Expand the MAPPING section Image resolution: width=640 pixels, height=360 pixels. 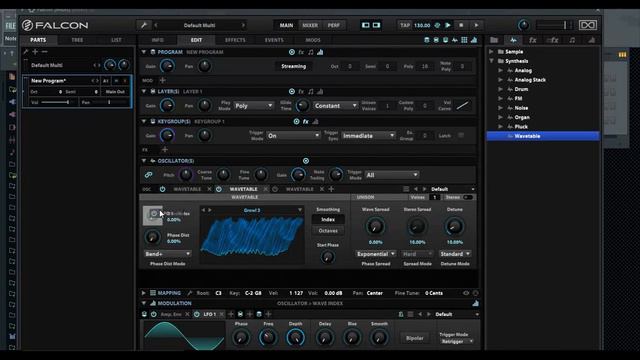point(144,293)
